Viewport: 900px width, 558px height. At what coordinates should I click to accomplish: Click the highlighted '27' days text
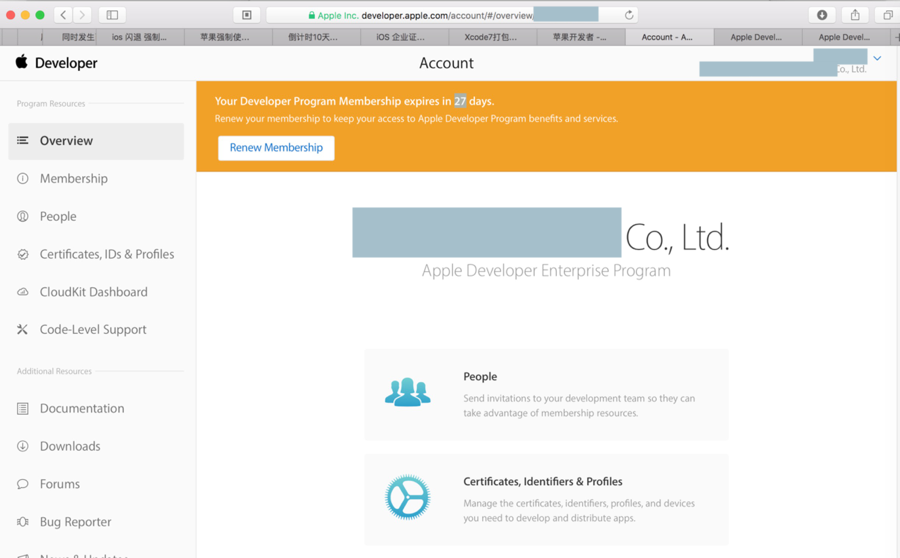tap(460, 101)
